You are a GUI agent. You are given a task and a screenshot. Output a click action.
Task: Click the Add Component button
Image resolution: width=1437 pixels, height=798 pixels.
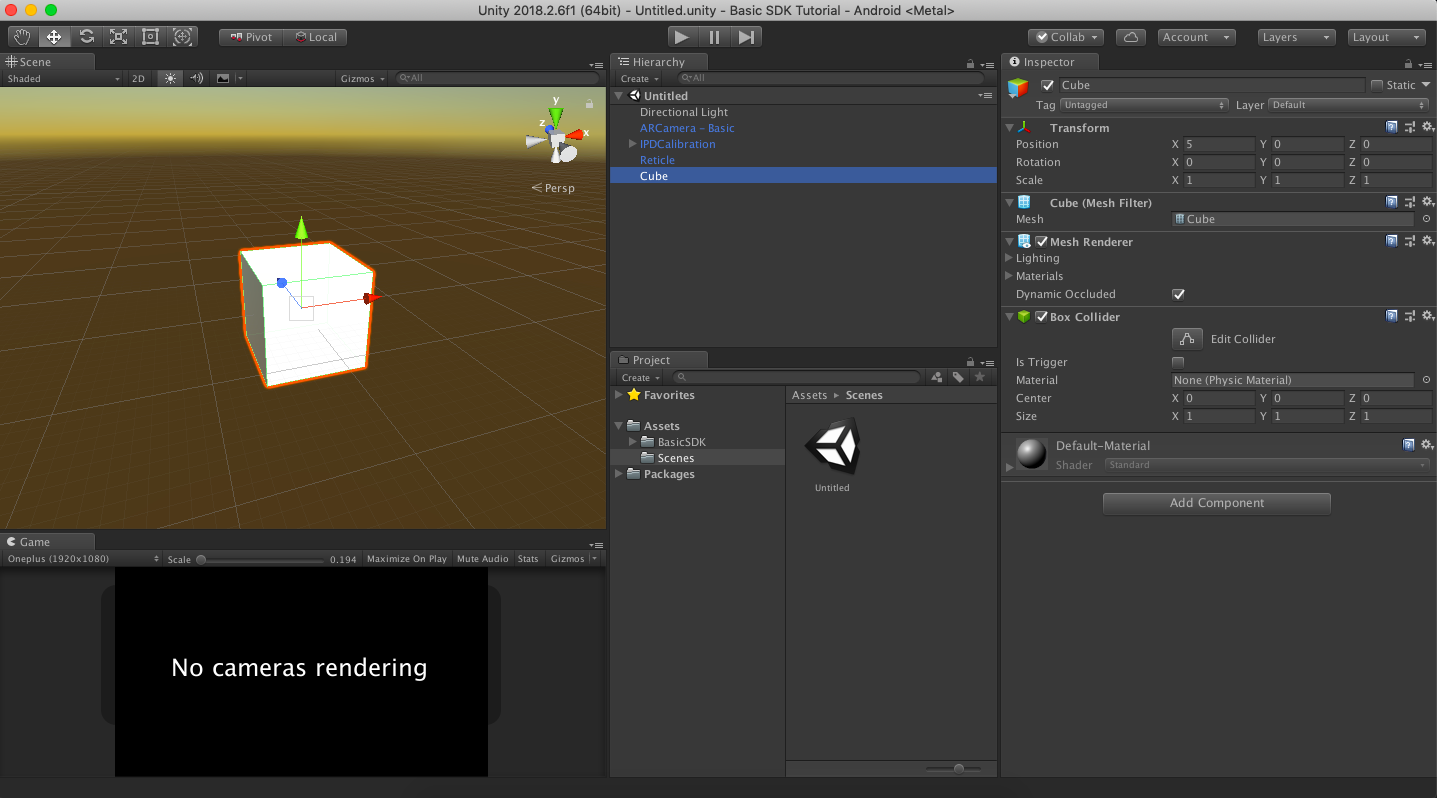pos(1216,503)
